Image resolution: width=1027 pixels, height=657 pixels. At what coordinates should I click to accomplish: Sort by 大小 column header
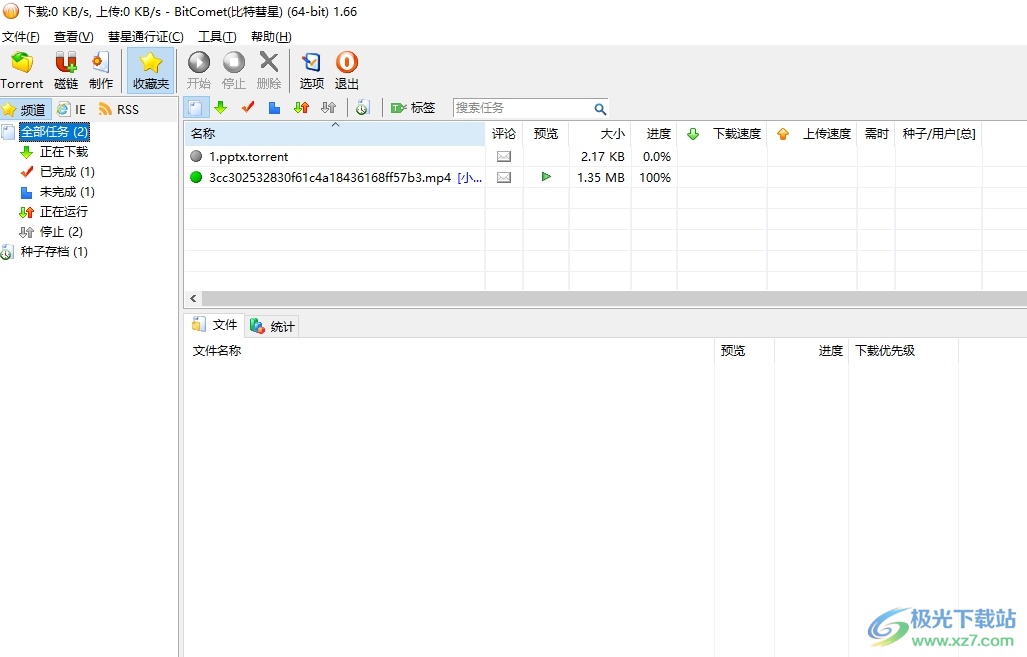600,134
